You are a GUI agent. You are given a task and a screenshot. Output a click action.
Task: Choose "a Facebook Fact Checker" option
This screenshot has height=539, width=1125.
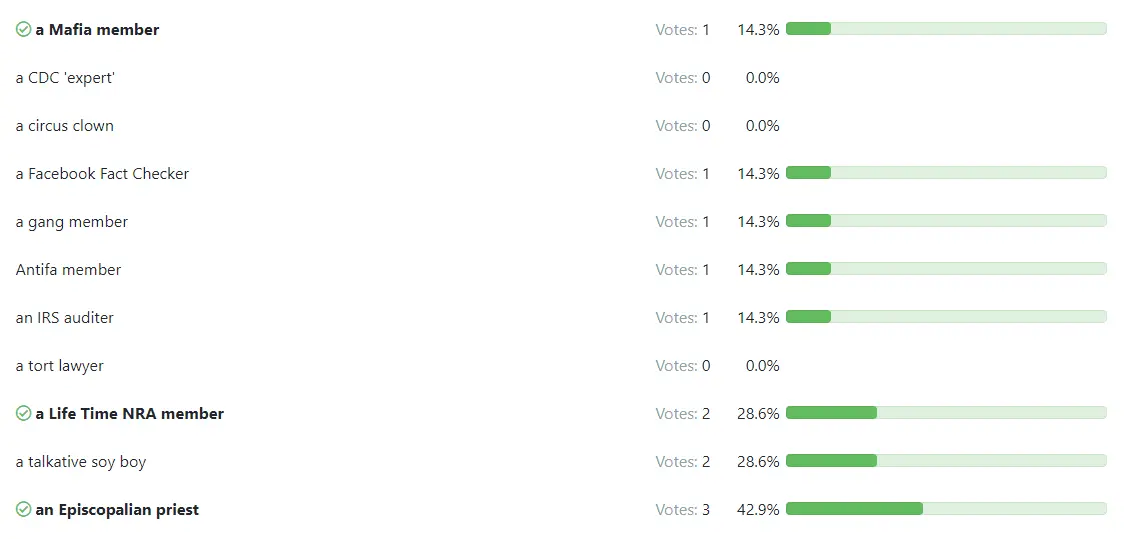[102, 174]
